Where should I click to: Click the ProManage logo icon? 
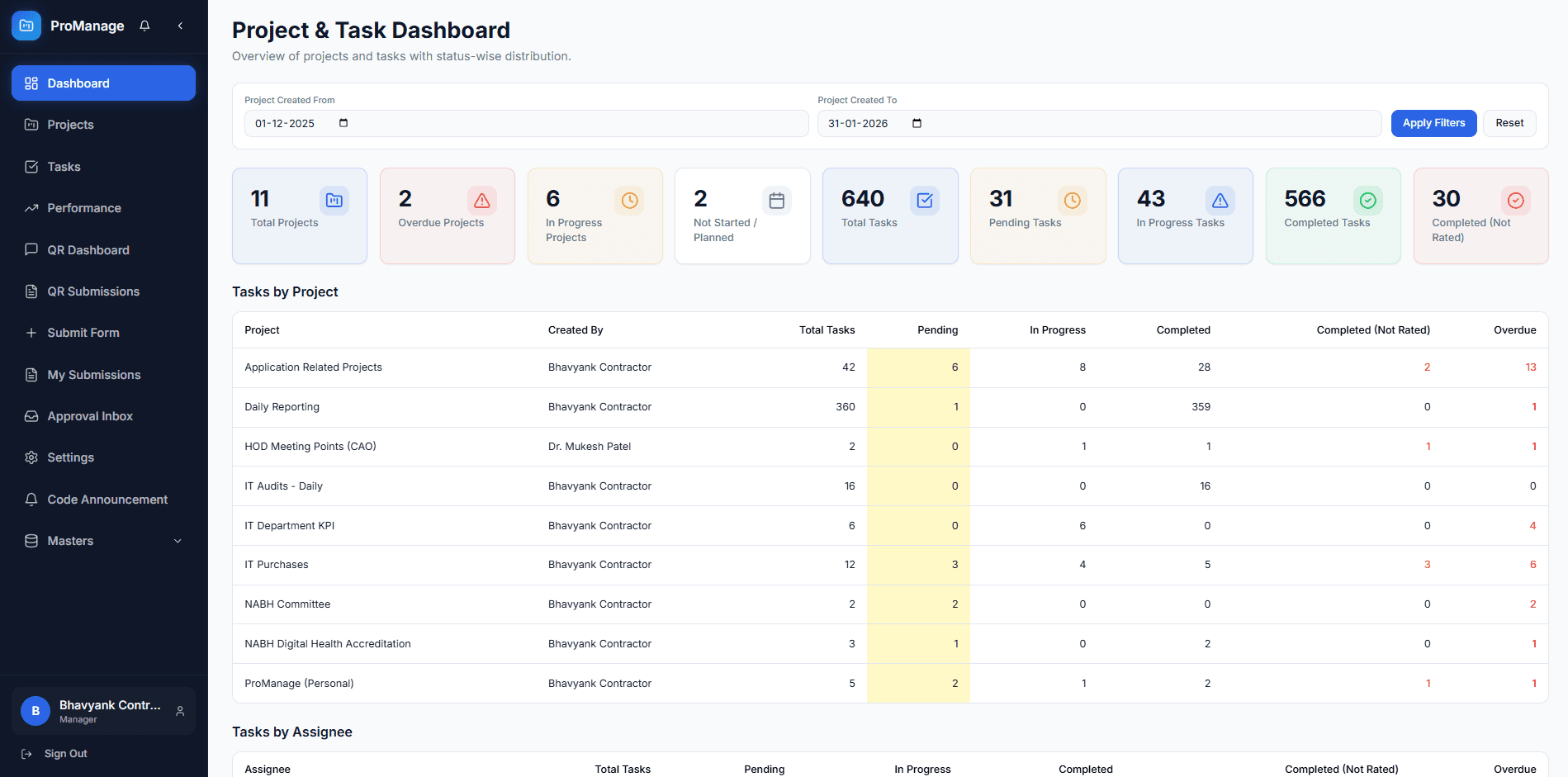[26, 26]
